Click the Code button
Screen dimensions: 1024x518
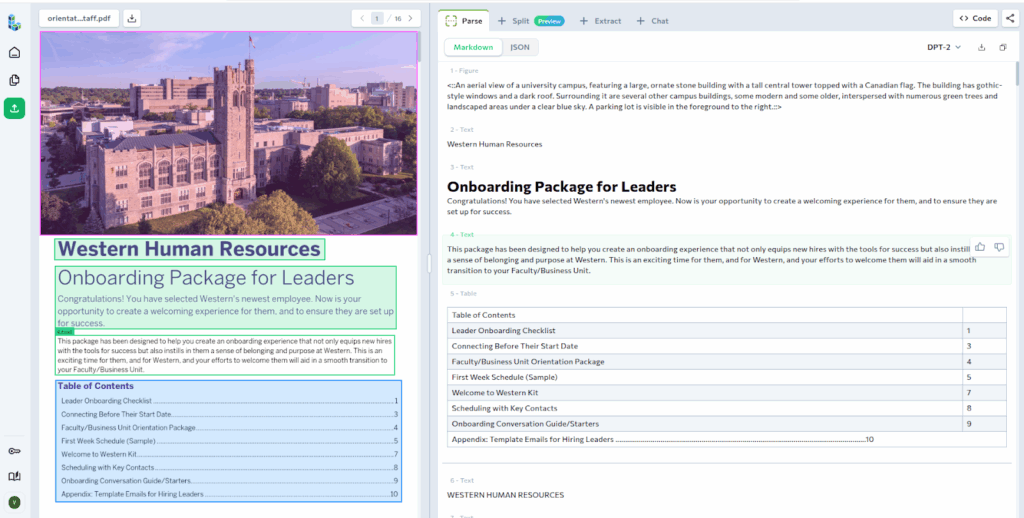975,18
